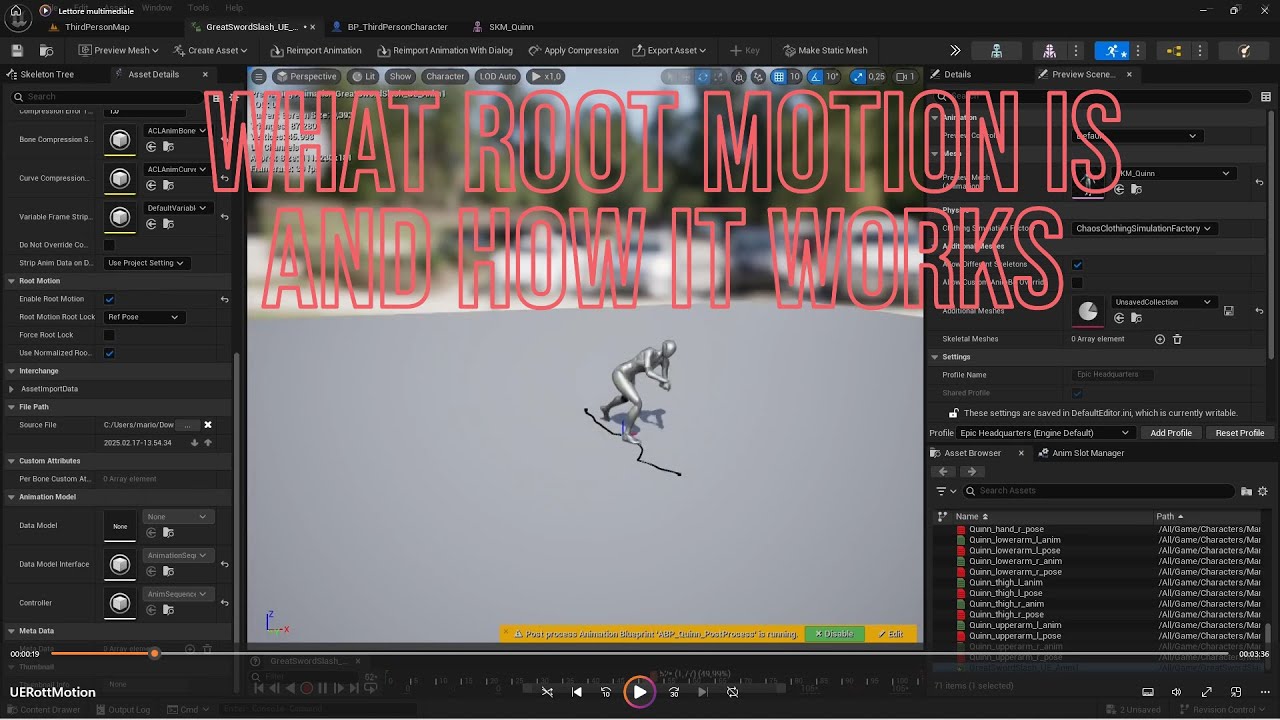Open the Root Motion Root Lock dropdown
This screenshot has height=720, width=1280.
(145, 317)
